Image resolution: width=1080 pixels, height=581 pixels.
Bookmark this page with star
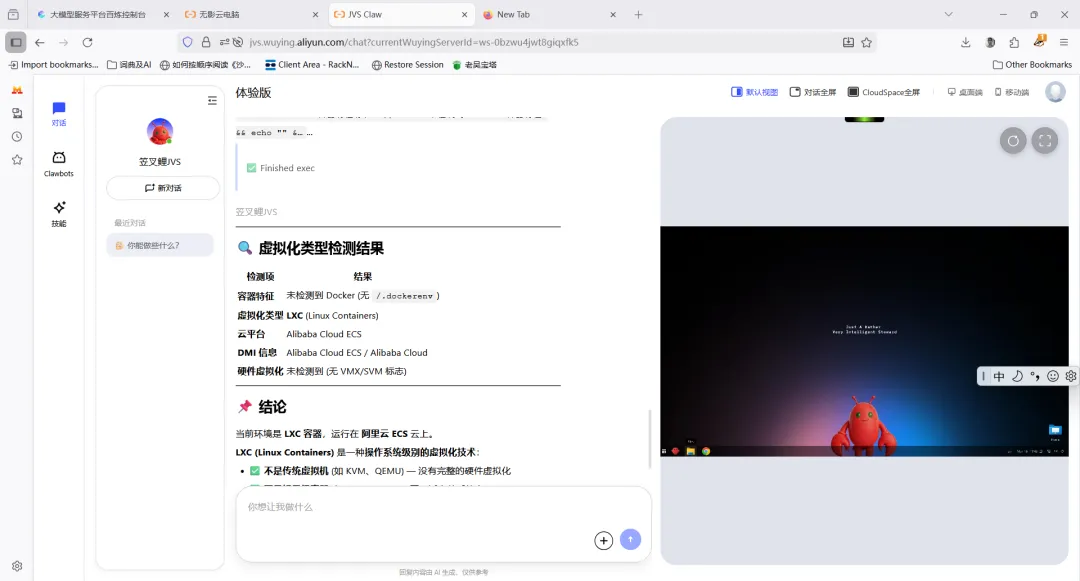tap(866, 42)
